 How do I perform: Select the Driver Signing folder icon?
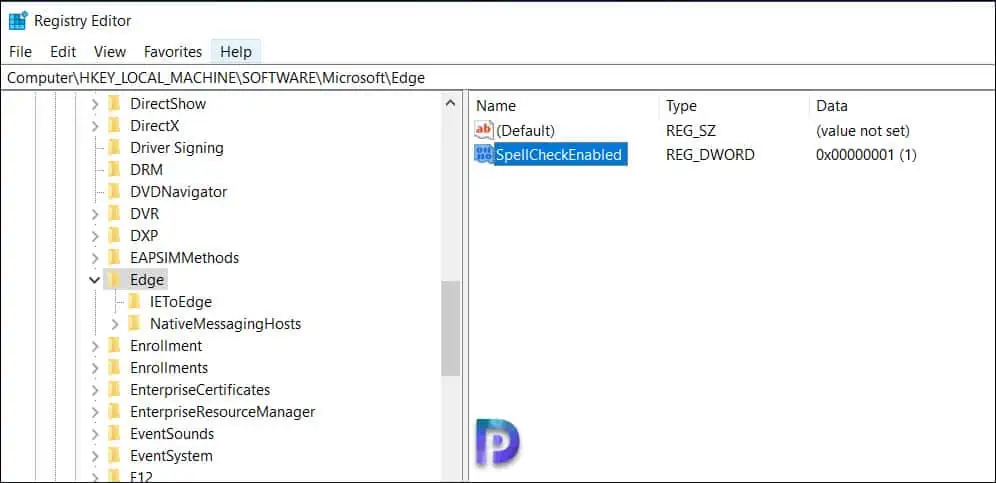[x=114, y=147]
